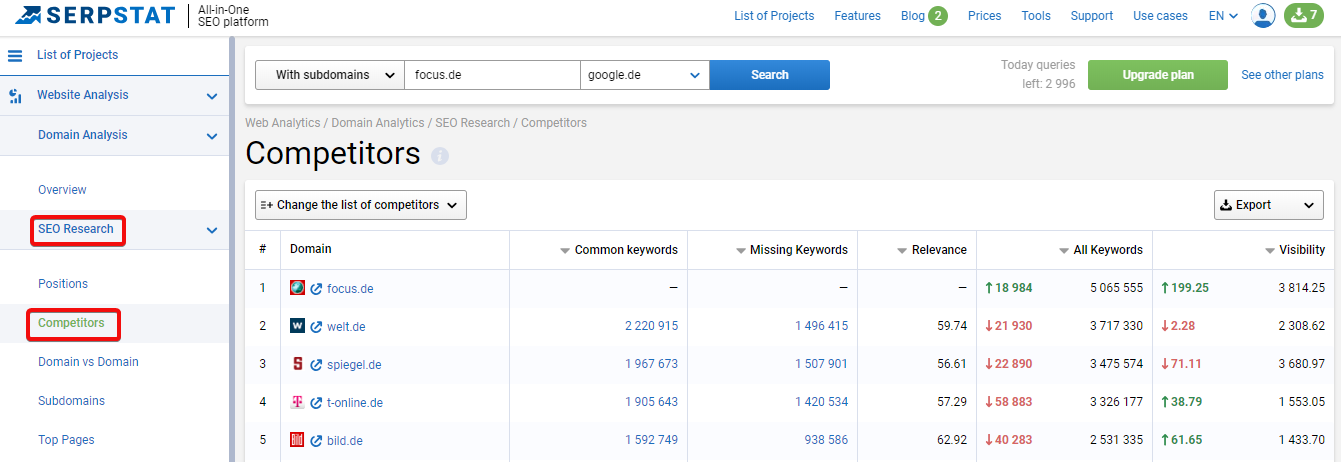Open the welt.de domain link
Screen dimensions: 1341x462
346,327
